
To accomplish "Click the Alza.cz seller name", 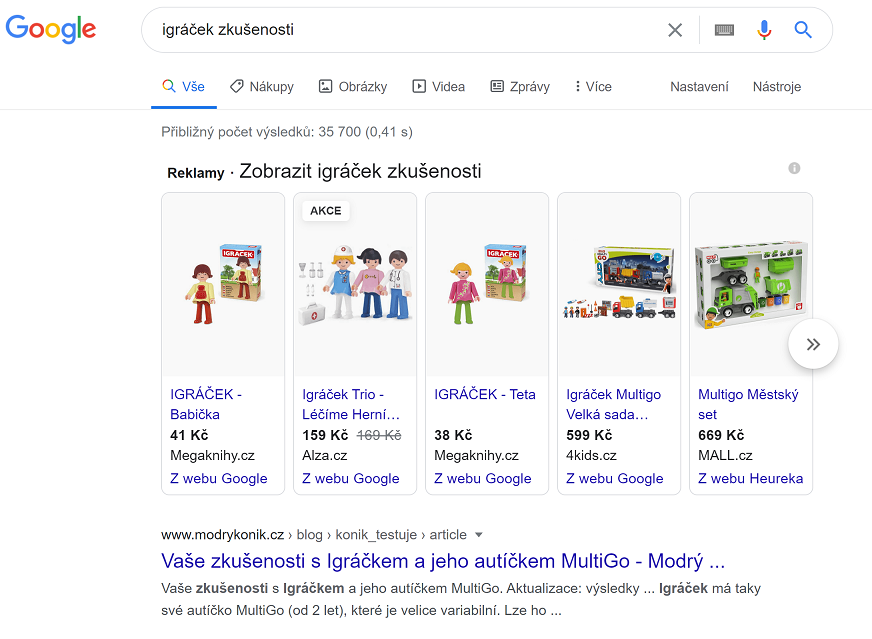I will (324, 455).
